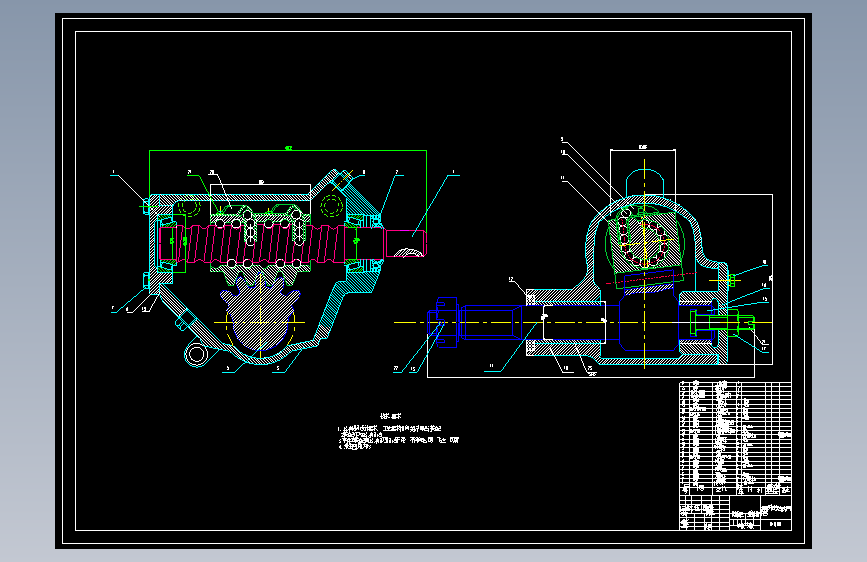Click the blue output shaft in right view
The image size is (867, 562).
[570, 322]
